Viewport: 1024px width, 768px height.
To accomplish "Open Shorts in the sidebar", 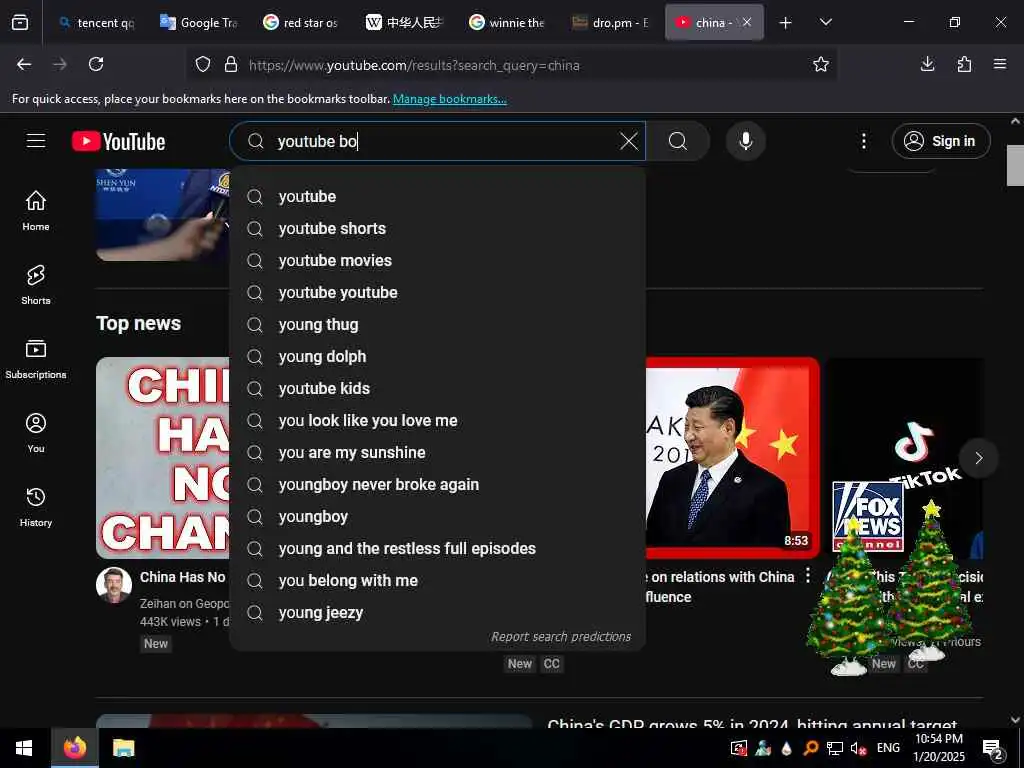I will [36, 285].
